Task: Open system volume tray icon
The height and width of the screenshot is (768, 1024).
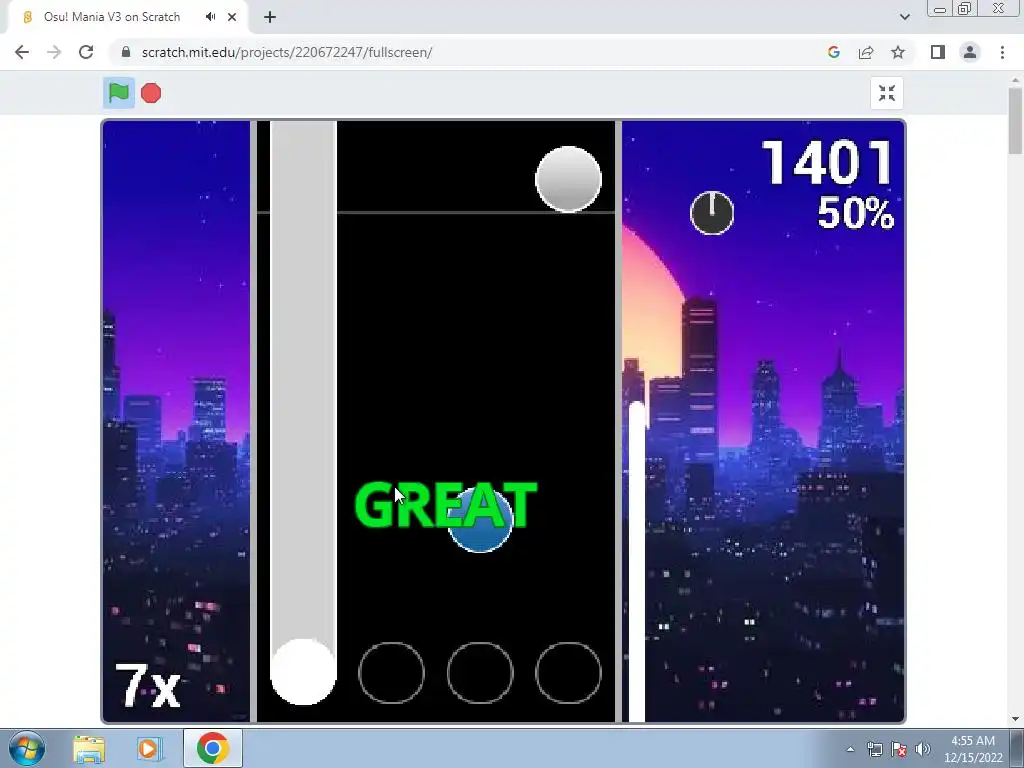Action: (923, 749)
